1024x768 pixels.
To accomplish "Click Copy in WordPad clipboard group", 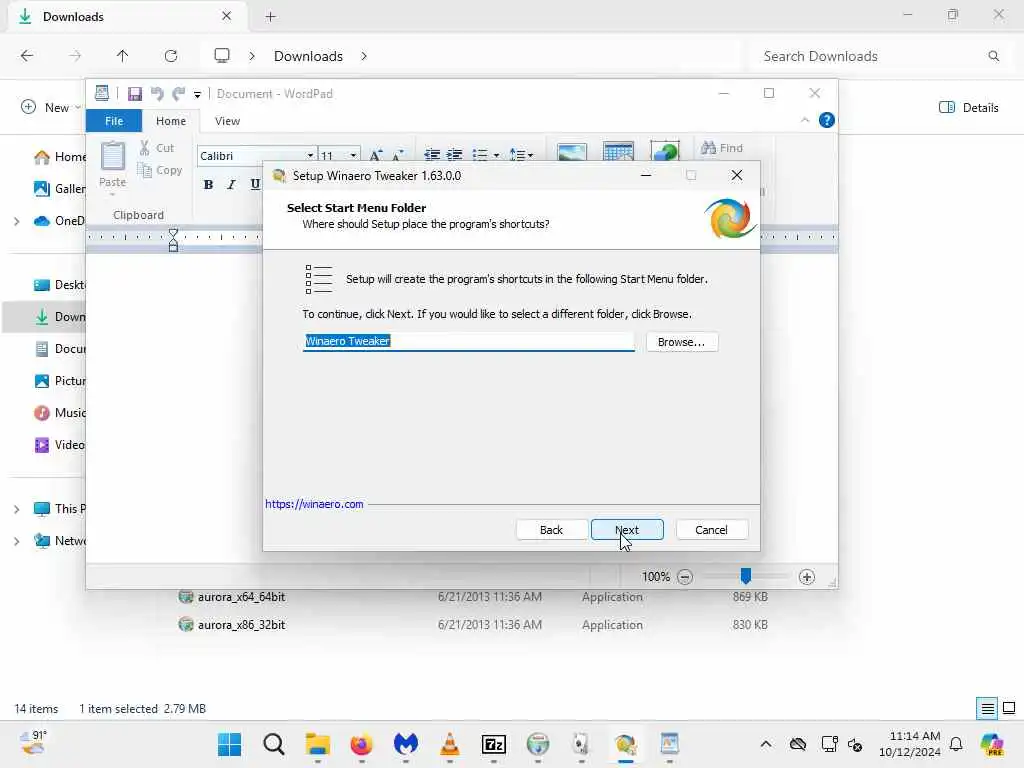I will pyautogui.click(x=159, y=170).
